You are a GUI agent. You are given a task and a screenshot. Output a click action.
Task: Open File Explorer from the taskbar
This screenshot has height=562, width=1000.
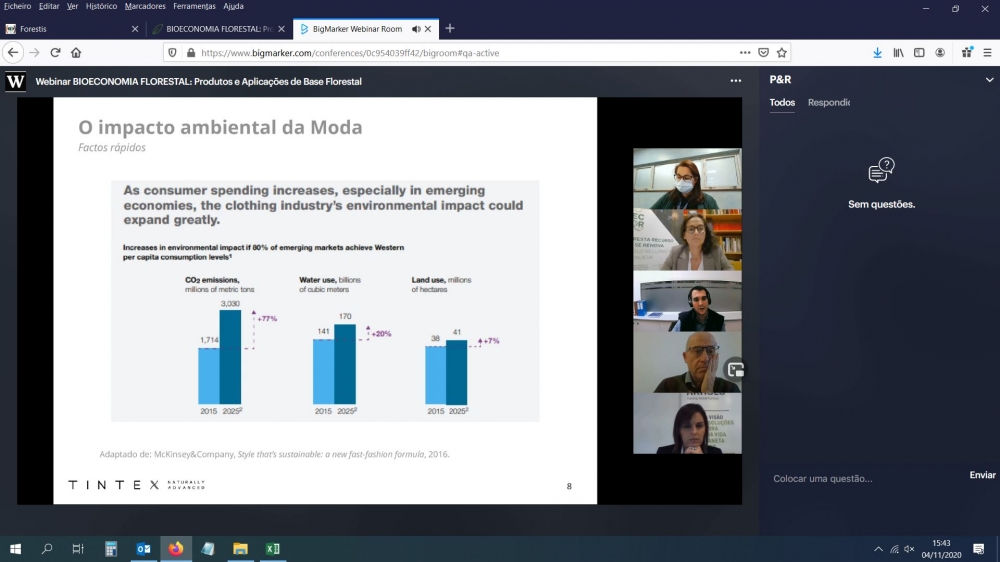(240, 549)
